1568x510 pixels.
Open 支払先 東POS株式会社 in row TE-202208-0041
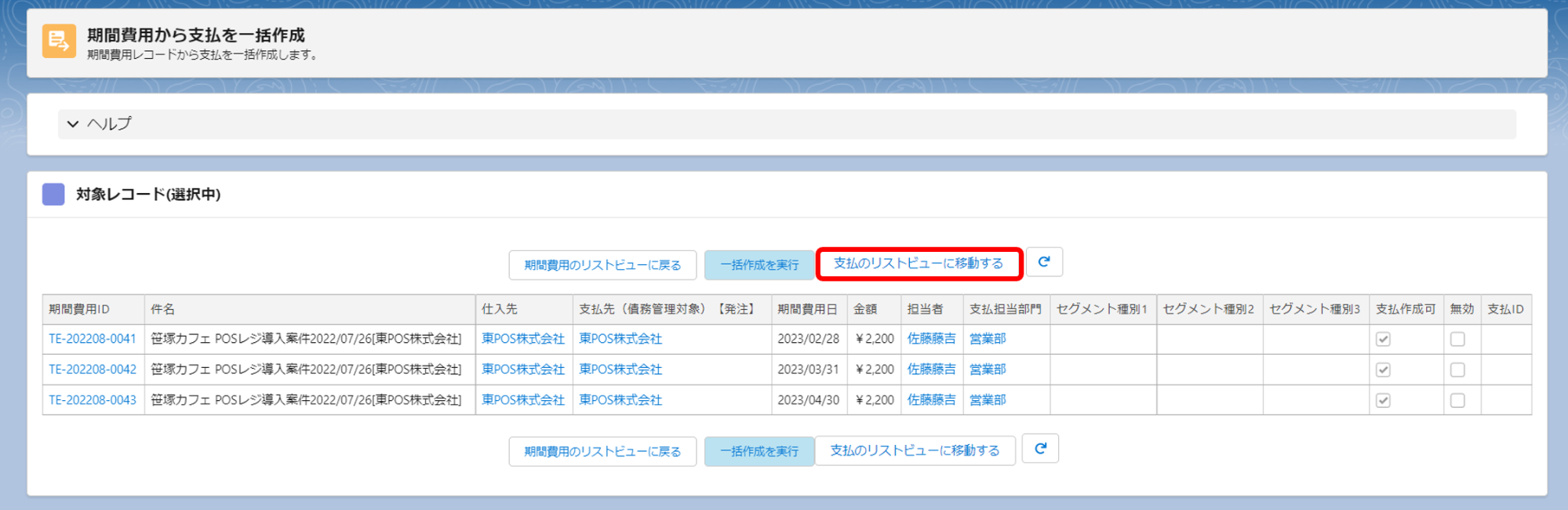(620, 339)
